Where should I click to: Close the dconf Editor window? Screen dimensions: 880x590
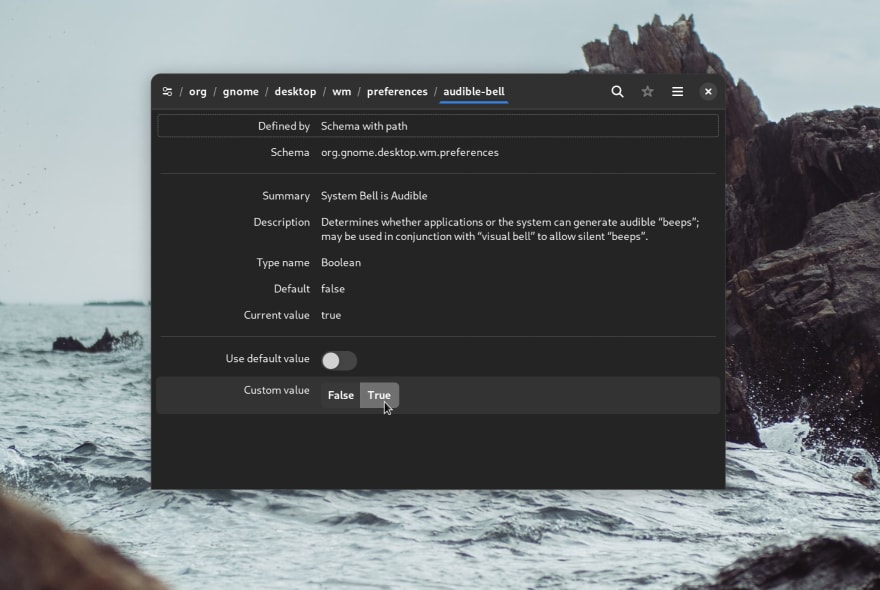pyautogui.click(x=708, y=92)
